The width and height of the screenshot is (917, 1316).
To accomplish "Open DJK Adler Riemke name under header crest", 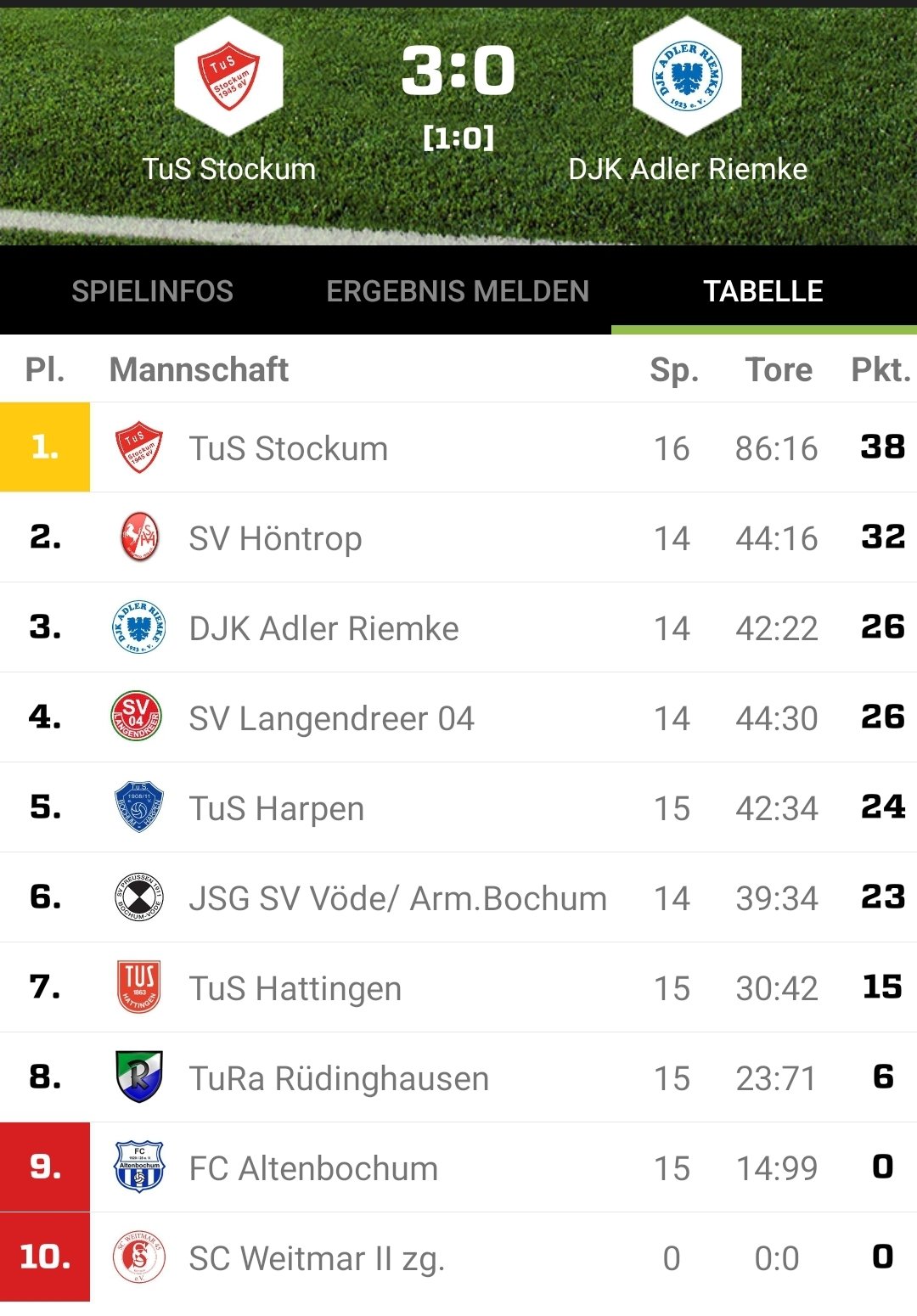I will (x=688, y=169).
